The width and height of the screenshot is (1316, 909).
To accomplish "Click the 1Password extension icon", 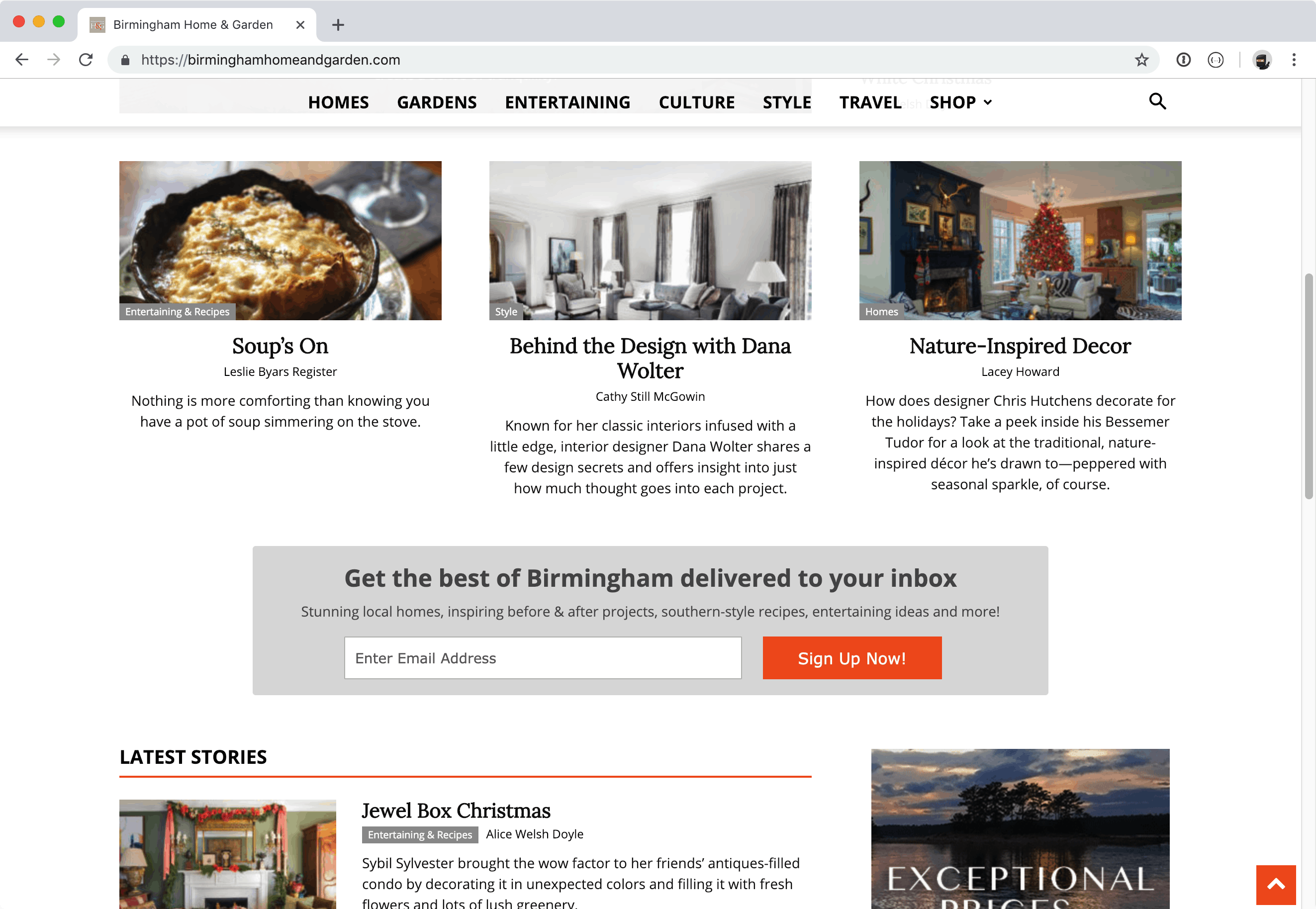I will click(1183, 60).
